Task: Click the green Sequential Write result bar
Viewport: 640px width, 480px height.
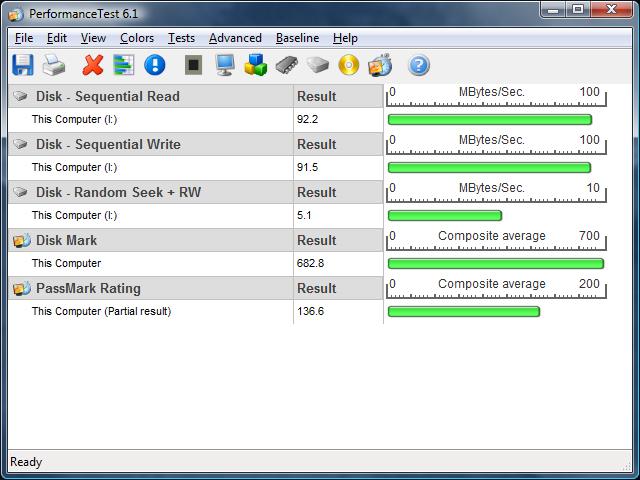Action: [489, 168]
